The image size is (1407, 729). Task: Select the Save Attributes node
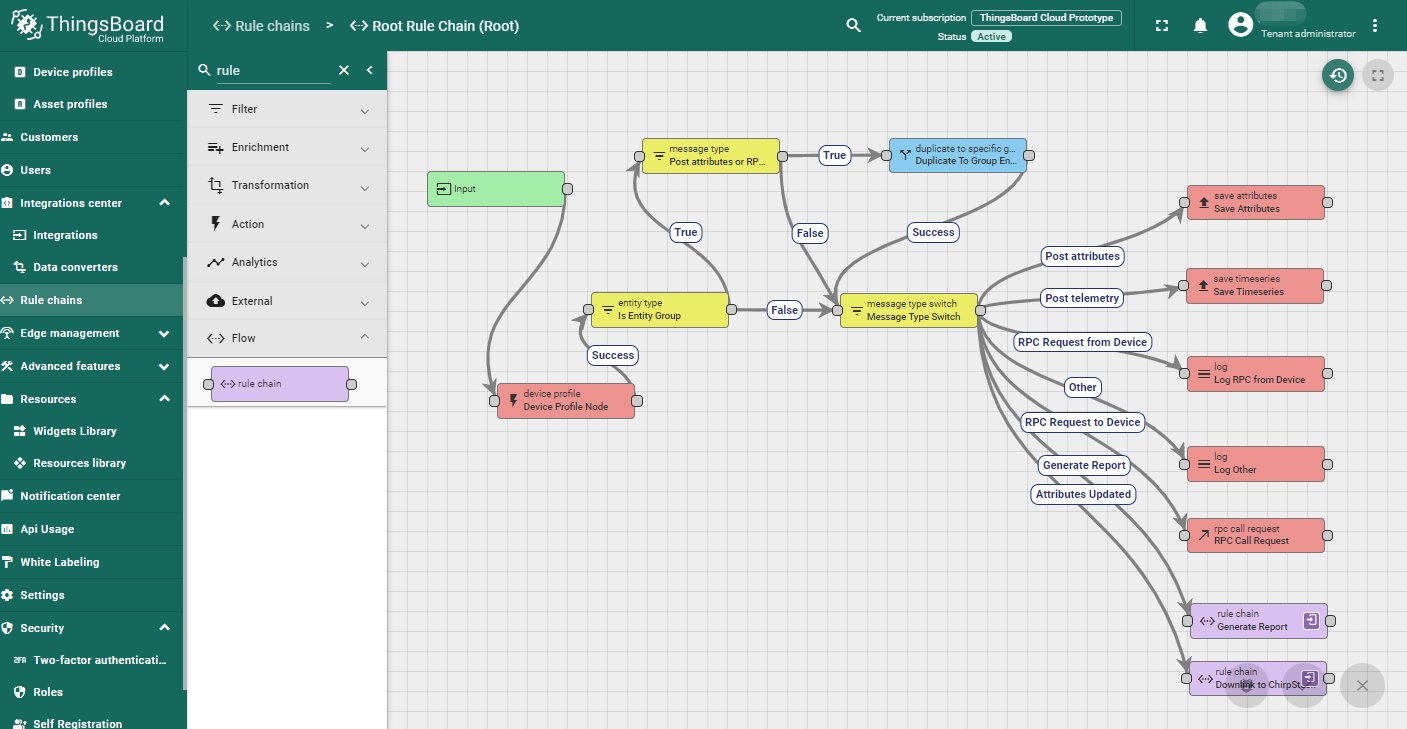[1255, 202]
